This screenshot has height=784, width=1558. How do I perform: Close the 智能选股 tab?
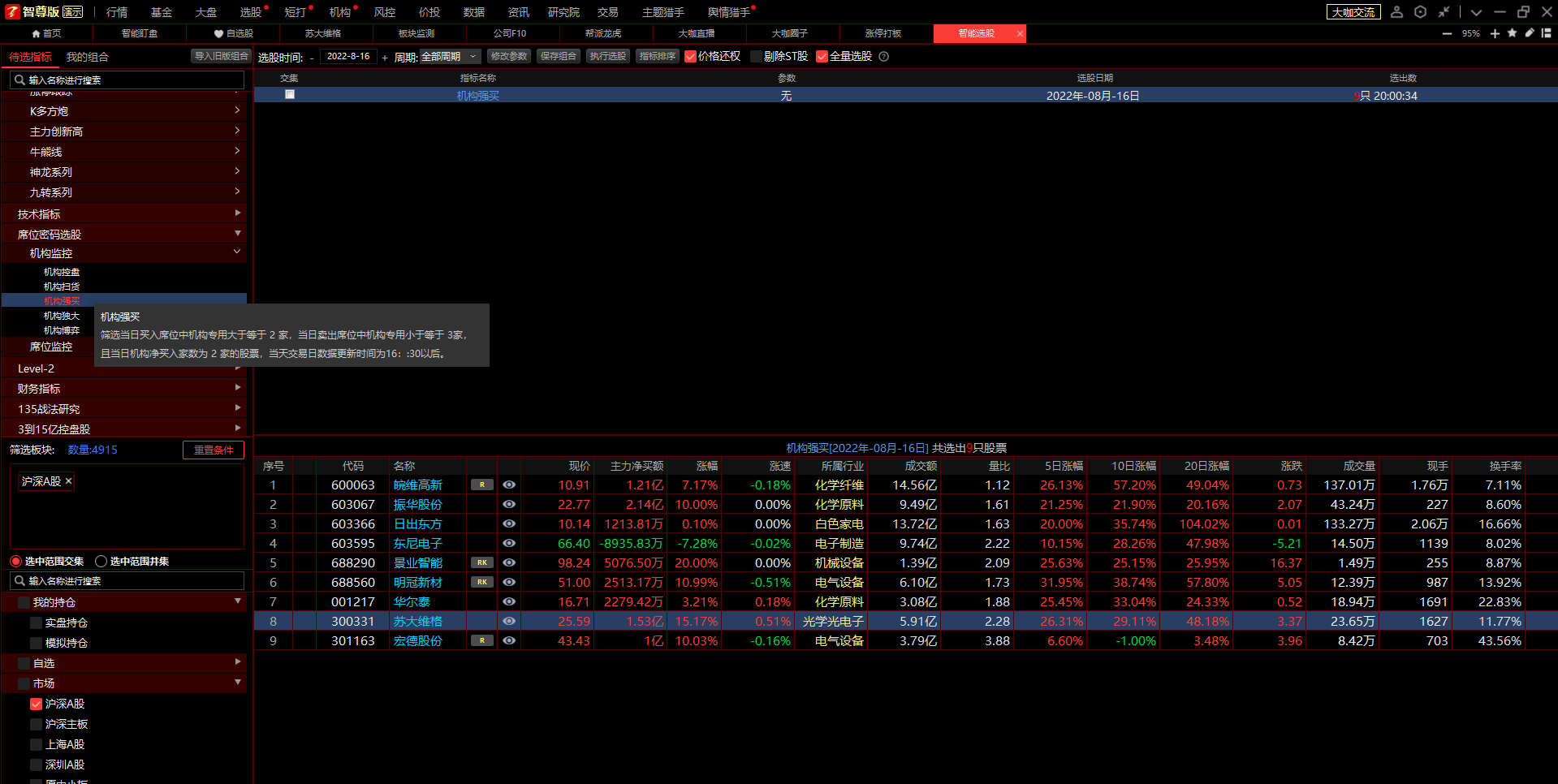[x=1020, y=33]
